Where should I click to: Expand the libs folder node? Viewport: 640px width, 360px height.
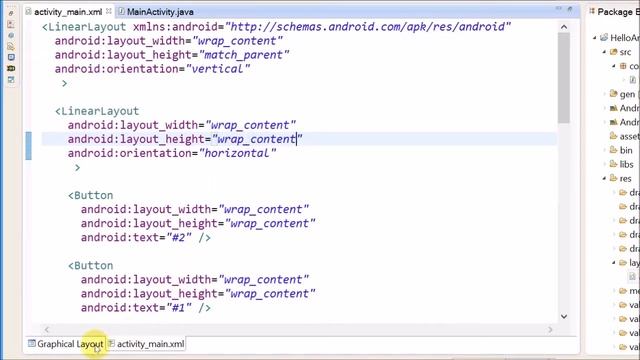tap(604, 164)
